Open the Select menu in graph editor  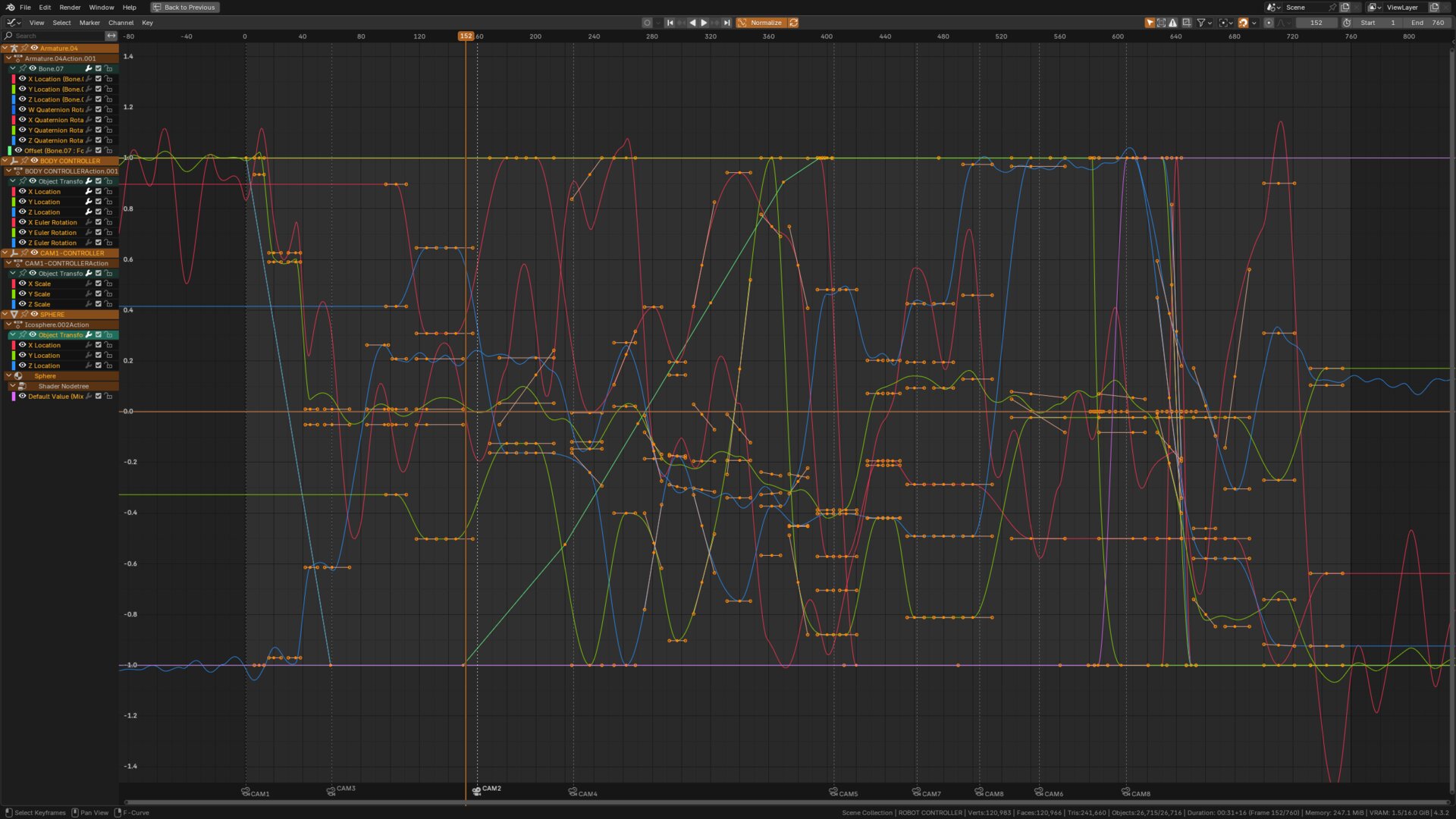click(61, 23)
